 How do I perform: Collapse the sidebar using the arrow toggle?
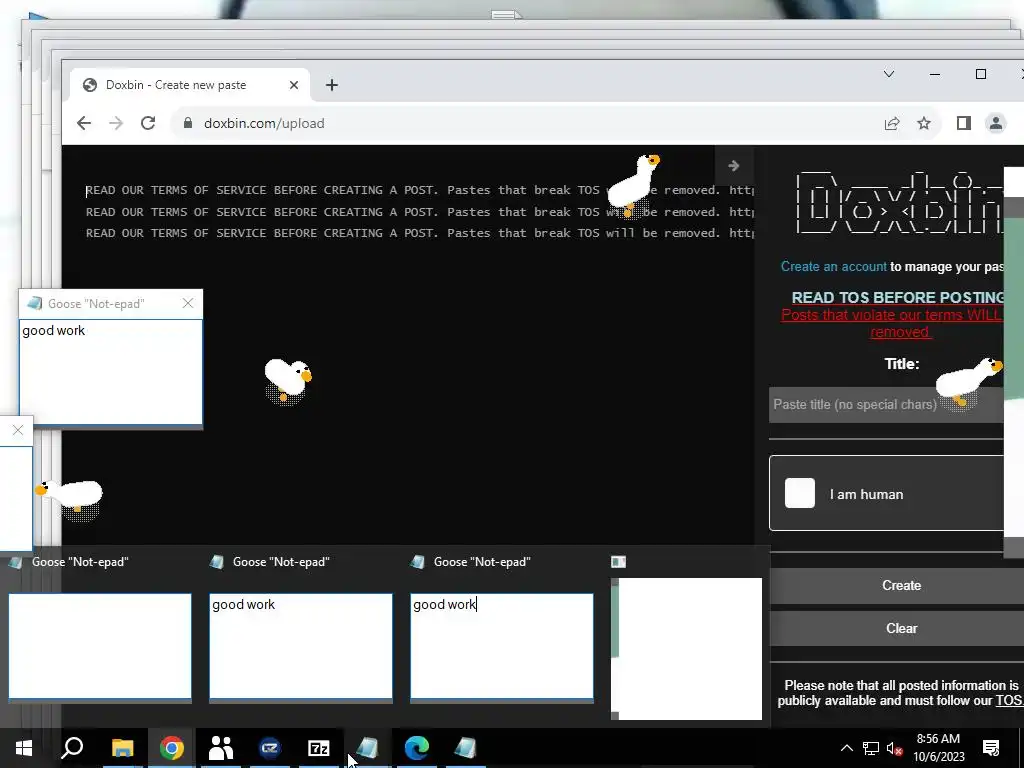click(x=734, y=166)
